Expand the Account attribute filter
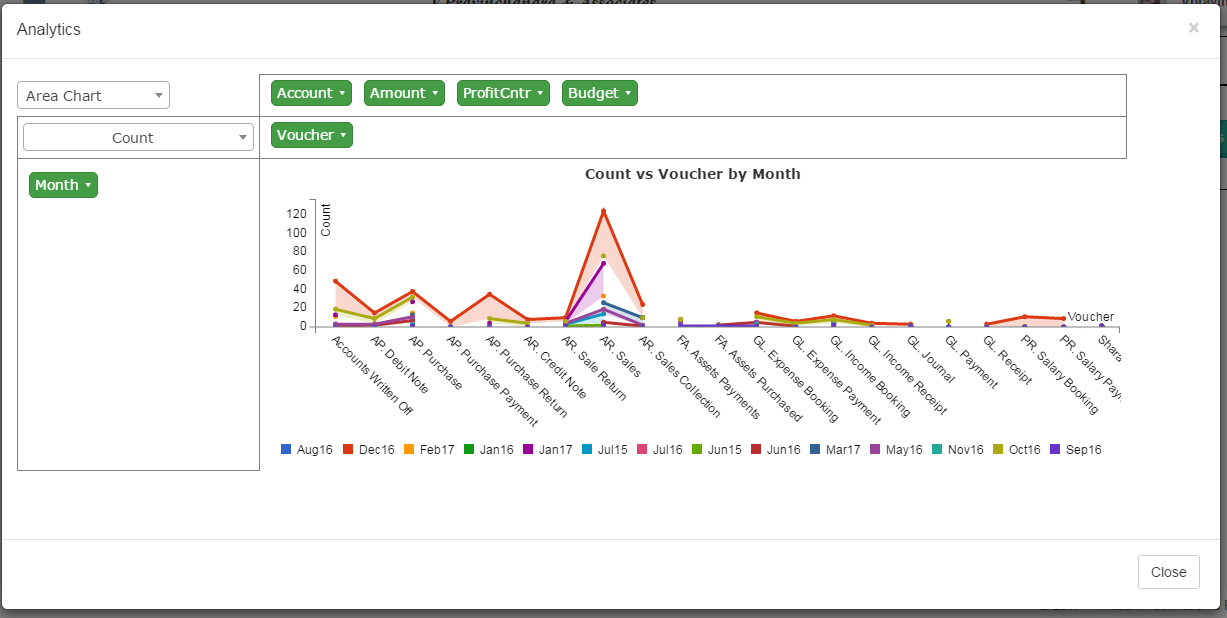 (311, 93)
